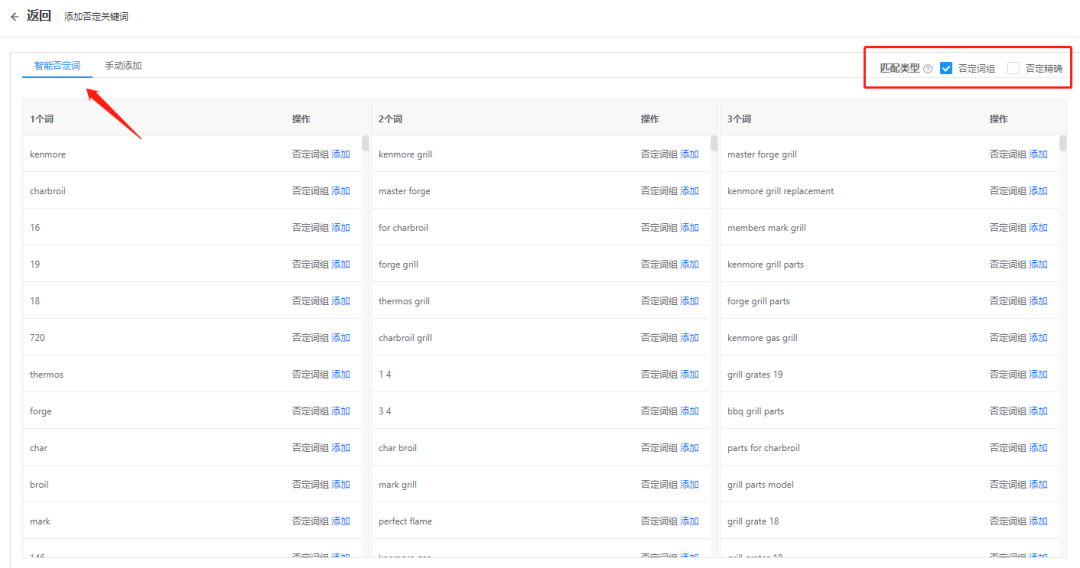Switch to the 智能否定词 tab

[57, 65]
